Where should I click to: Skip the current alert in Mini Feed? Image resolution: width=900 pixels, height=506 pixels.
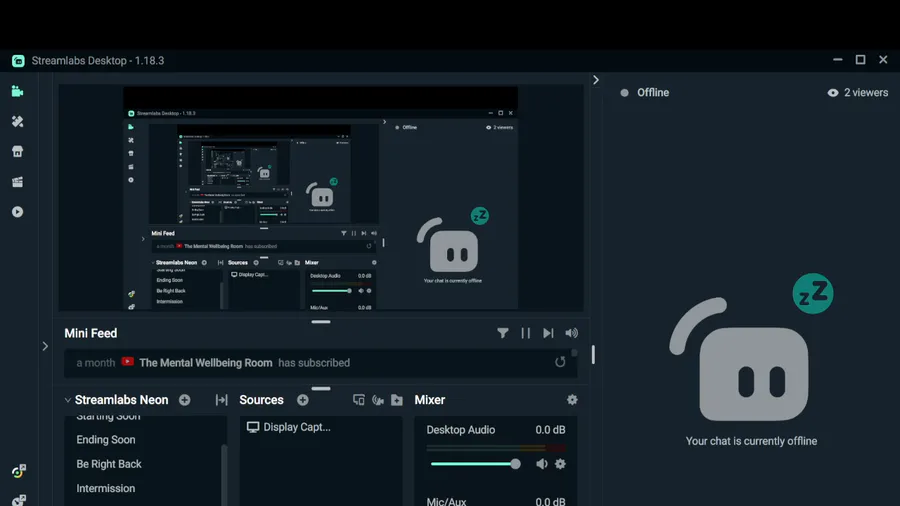(548, 333)
